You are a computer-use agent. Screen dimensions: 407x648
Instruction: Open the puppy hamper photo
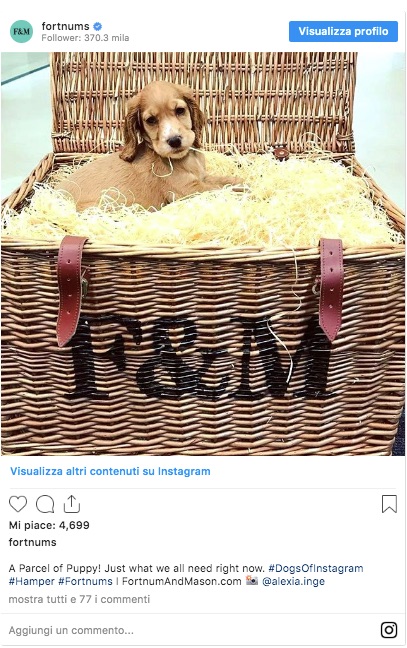(x=203, y=254)
